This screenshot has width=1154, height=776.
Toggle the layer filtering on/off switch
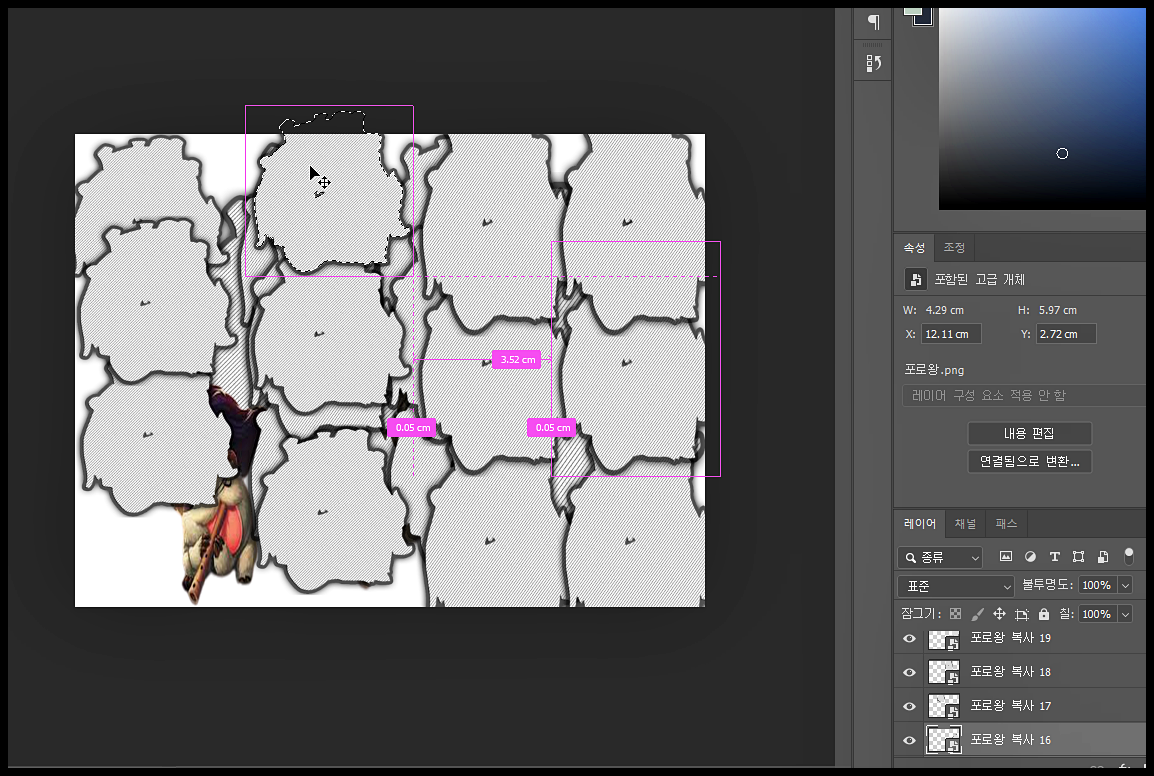pyautogui.click(x=1128, y=556)
